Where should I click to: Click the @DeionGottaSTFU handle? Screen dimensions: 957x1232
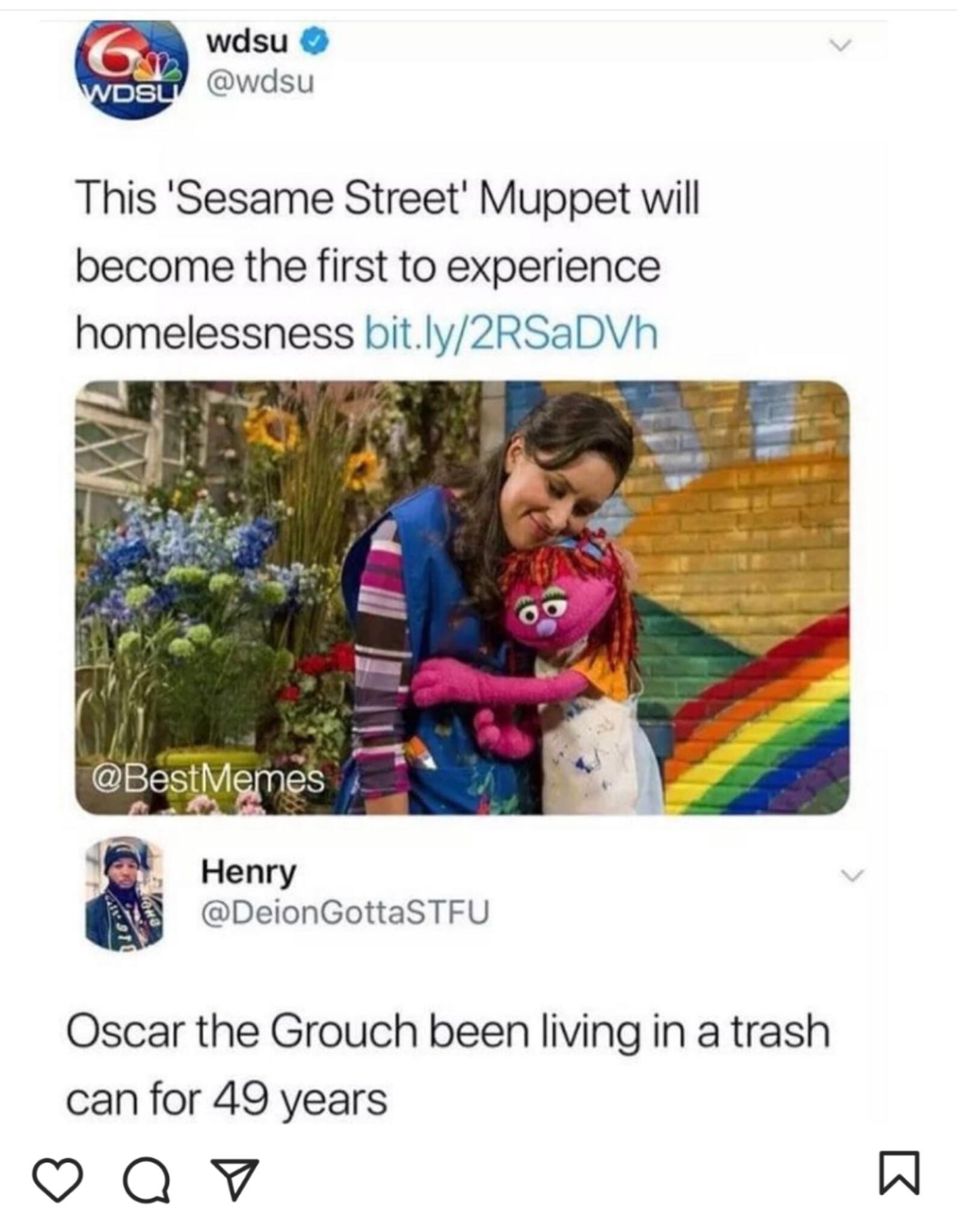pyautogui.click(x=345, y=913)
